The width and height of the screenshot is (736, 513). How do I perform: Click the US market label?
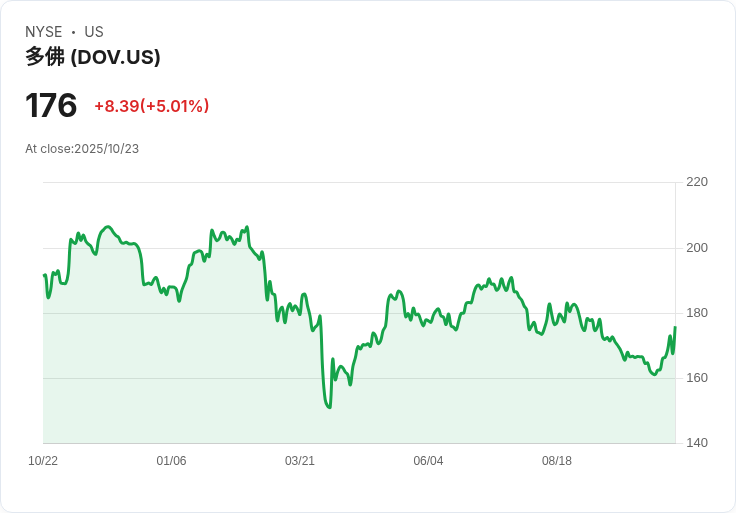coord(94,32)
